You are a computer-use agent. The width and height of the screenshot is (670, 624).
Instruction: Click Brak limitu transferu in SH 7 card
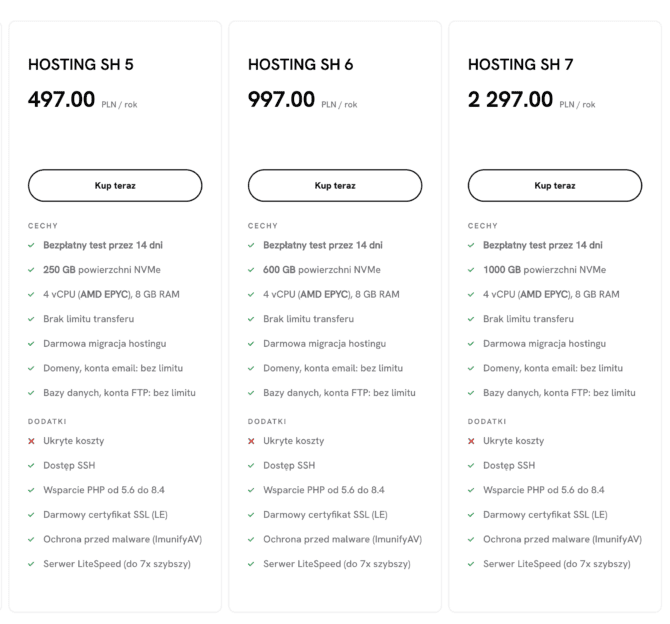[x=528, y=319]
